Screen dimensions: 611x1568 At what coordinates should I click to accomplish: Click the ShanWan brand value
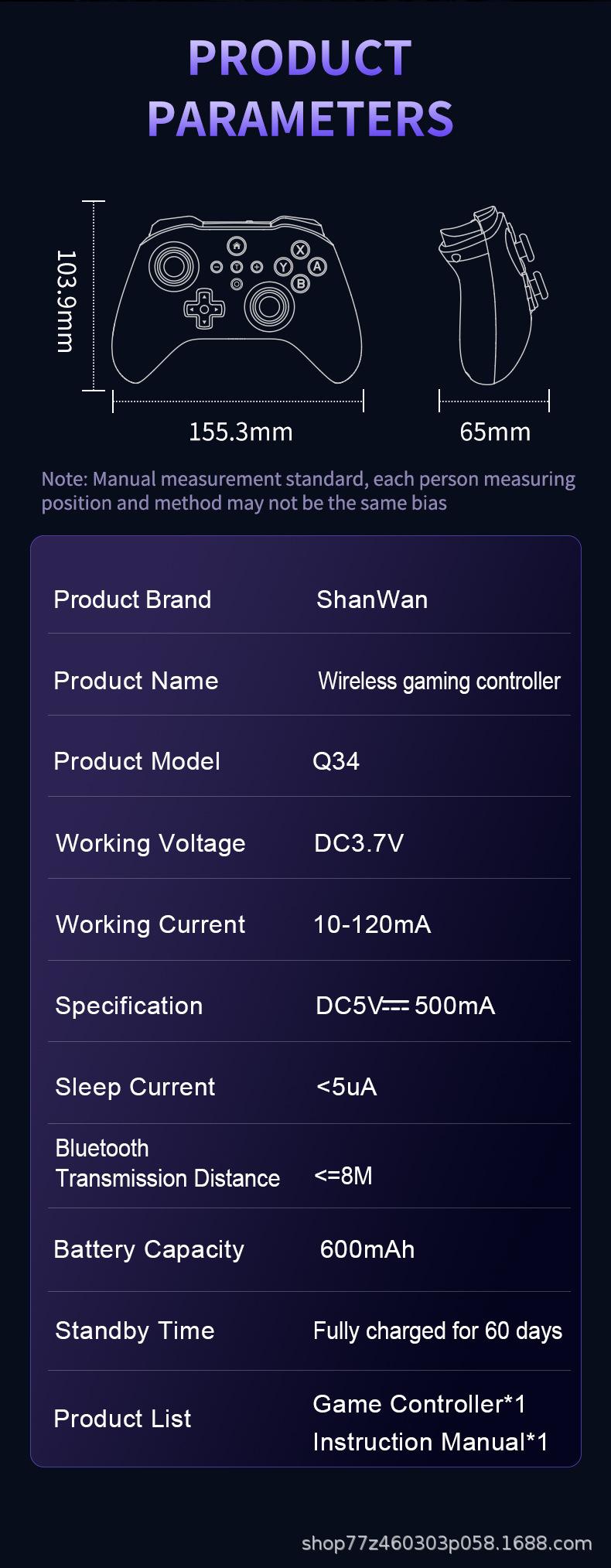pyautogui.click(x=372, y=600)
